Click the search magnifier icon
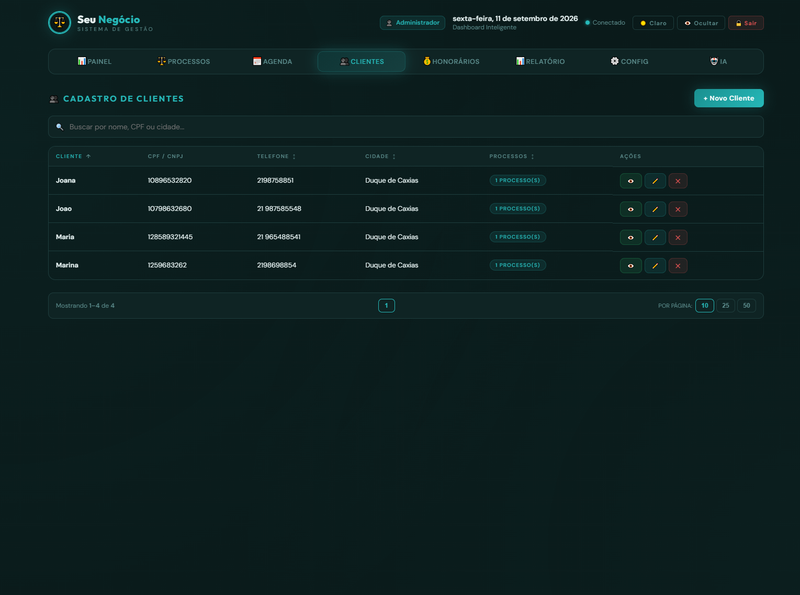 pyautogui.click(x=60, y=127)
